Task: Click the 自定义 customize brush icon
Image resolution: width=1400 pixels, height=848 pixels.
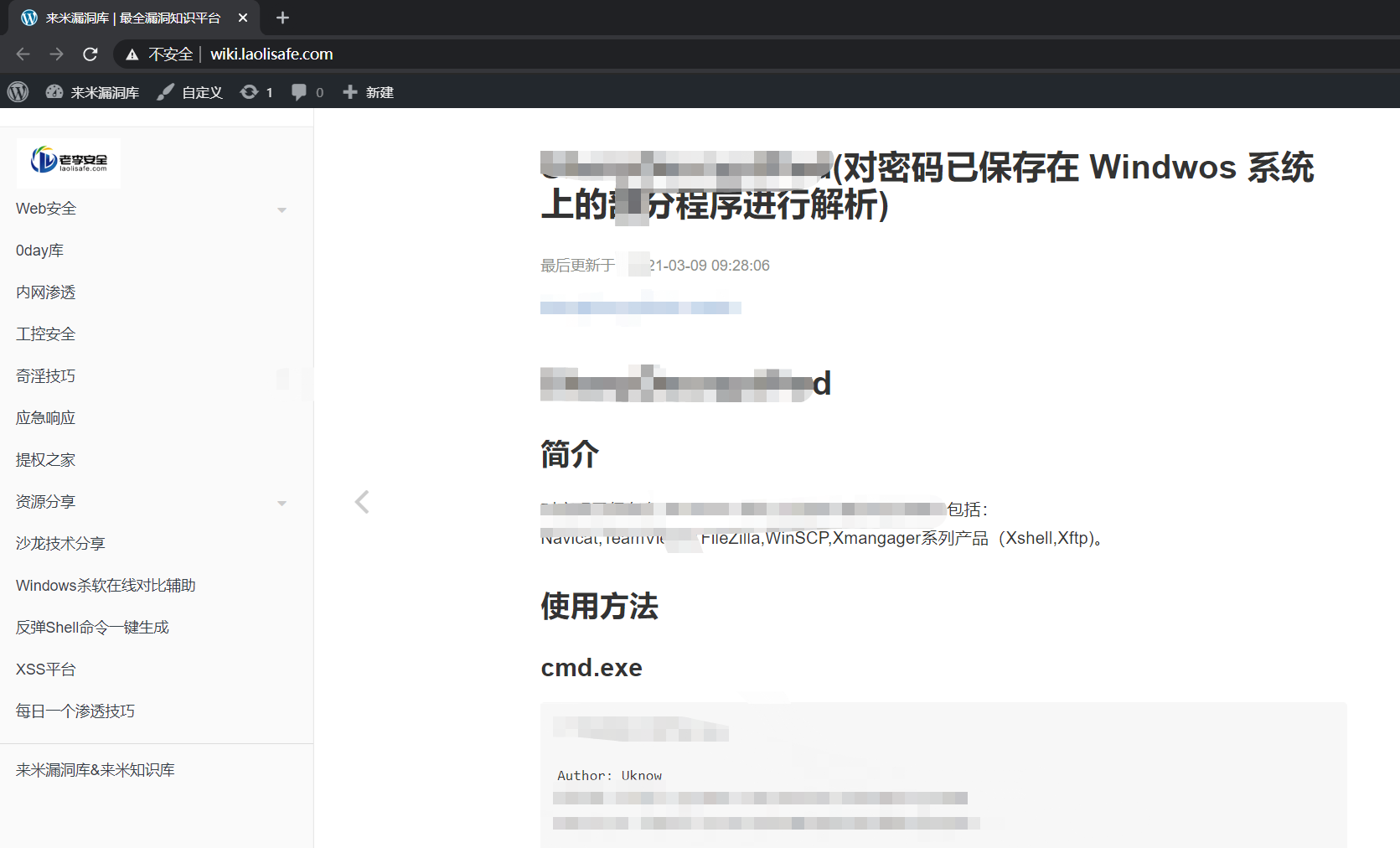Action: [166, 92]
